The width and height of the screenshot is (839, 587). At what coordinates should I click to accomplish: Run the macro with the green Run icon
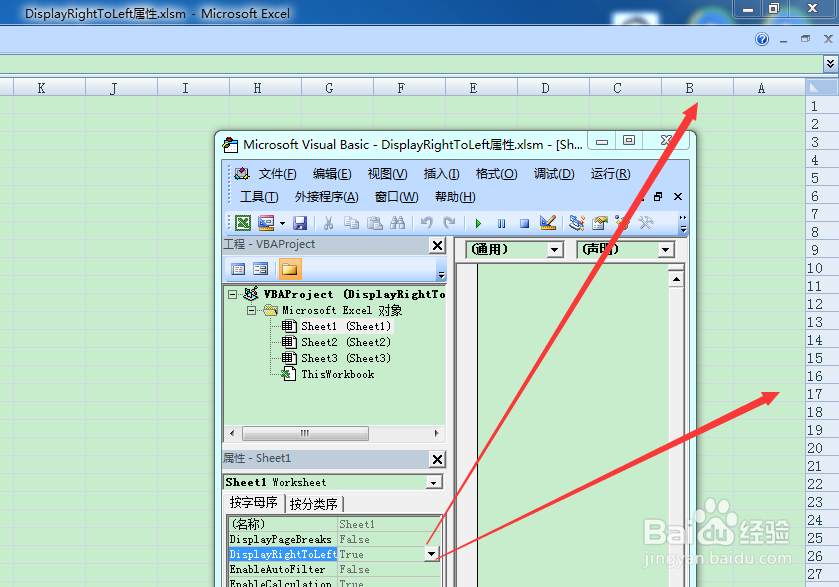478,222
